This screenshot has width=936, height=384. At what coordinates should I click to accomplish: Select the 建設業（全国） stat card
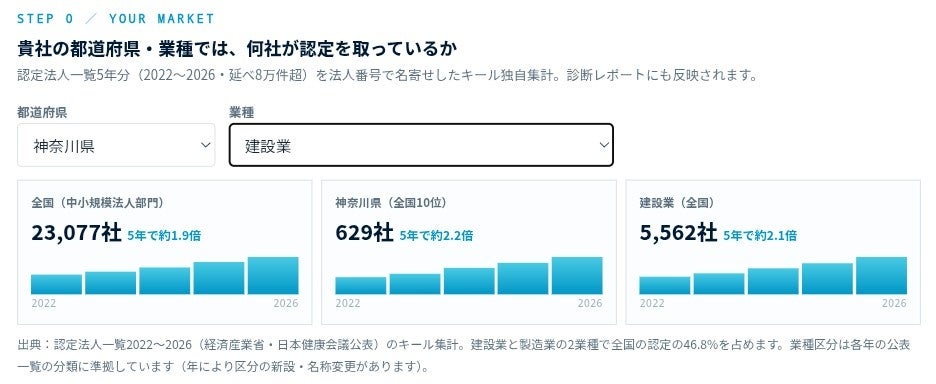coord(773,252)
